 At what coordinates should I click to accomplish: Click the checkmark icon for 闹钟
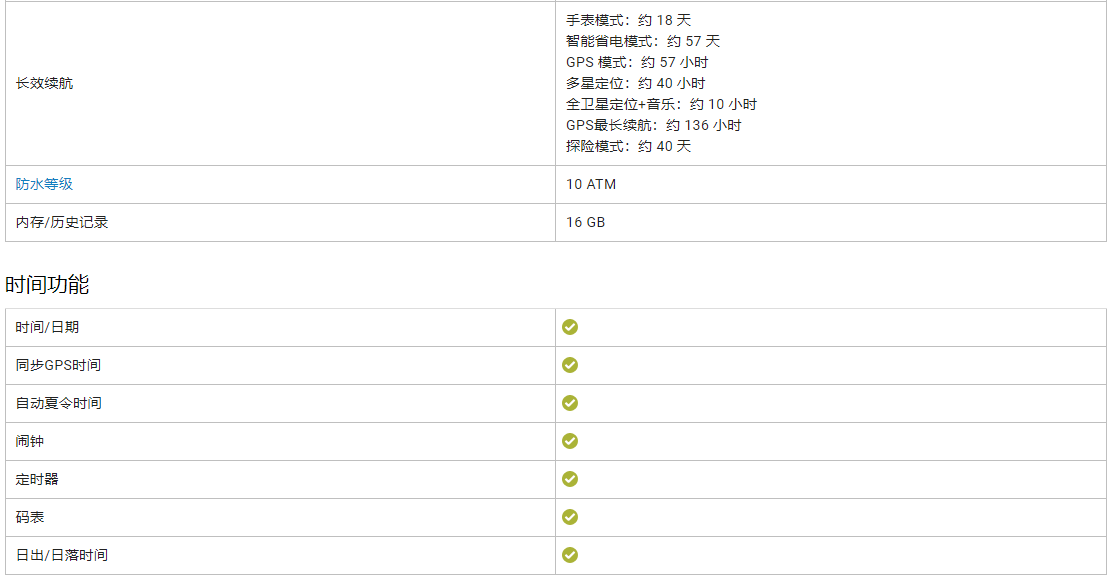[x=570, y=441]
